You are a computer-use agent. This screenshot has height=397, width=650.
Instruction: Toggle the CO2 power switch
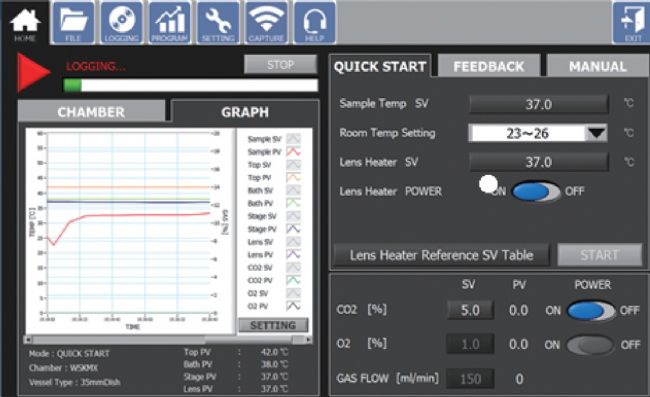(x=590, y=311)
